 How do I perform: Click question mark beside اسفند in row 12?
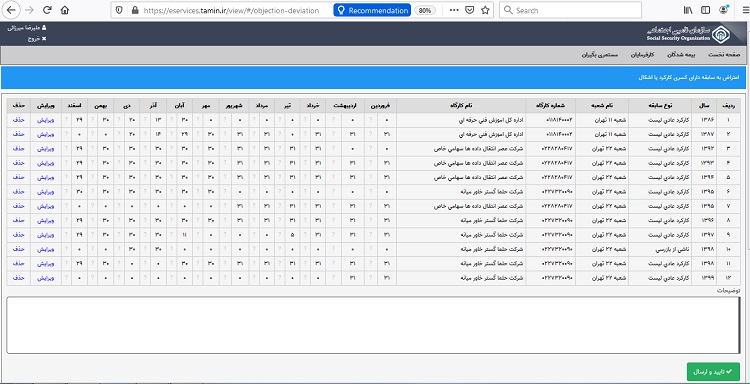coord(66,278)
